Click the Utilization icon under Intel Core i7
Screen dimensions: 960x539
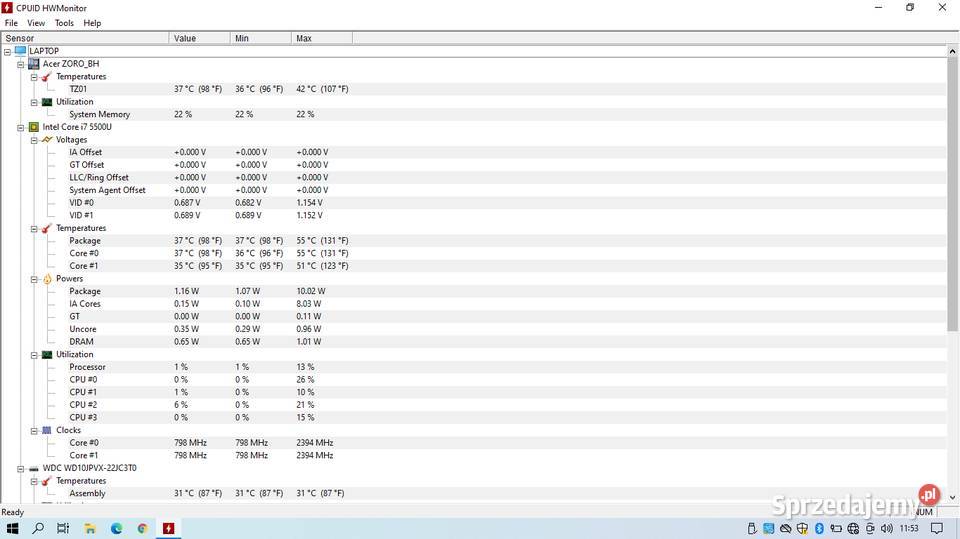tap(47, 355)
